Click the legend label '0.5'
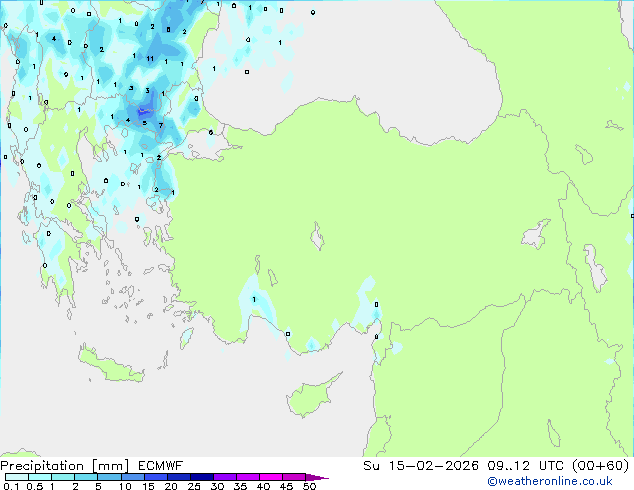This screenshot has height=490, width=634. (x=34, y=486)
